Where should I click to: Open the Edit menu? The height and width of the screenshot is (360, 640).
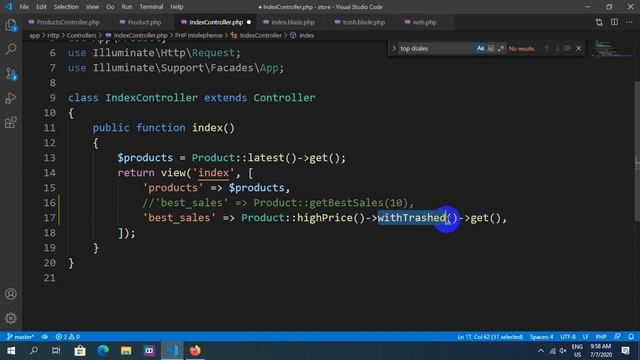41,7
